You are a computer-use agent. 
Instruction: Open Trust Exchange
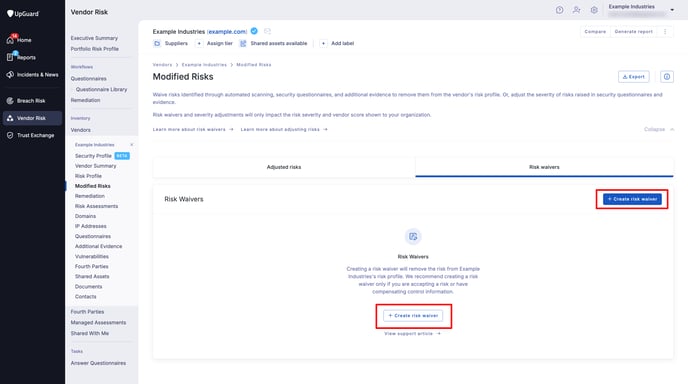pyautogui.click(x=30, y=135)
